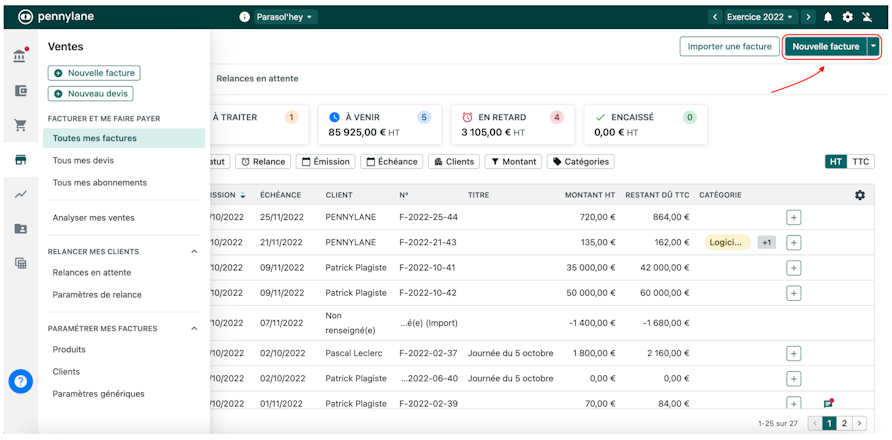Open table column settings gear

860,195
